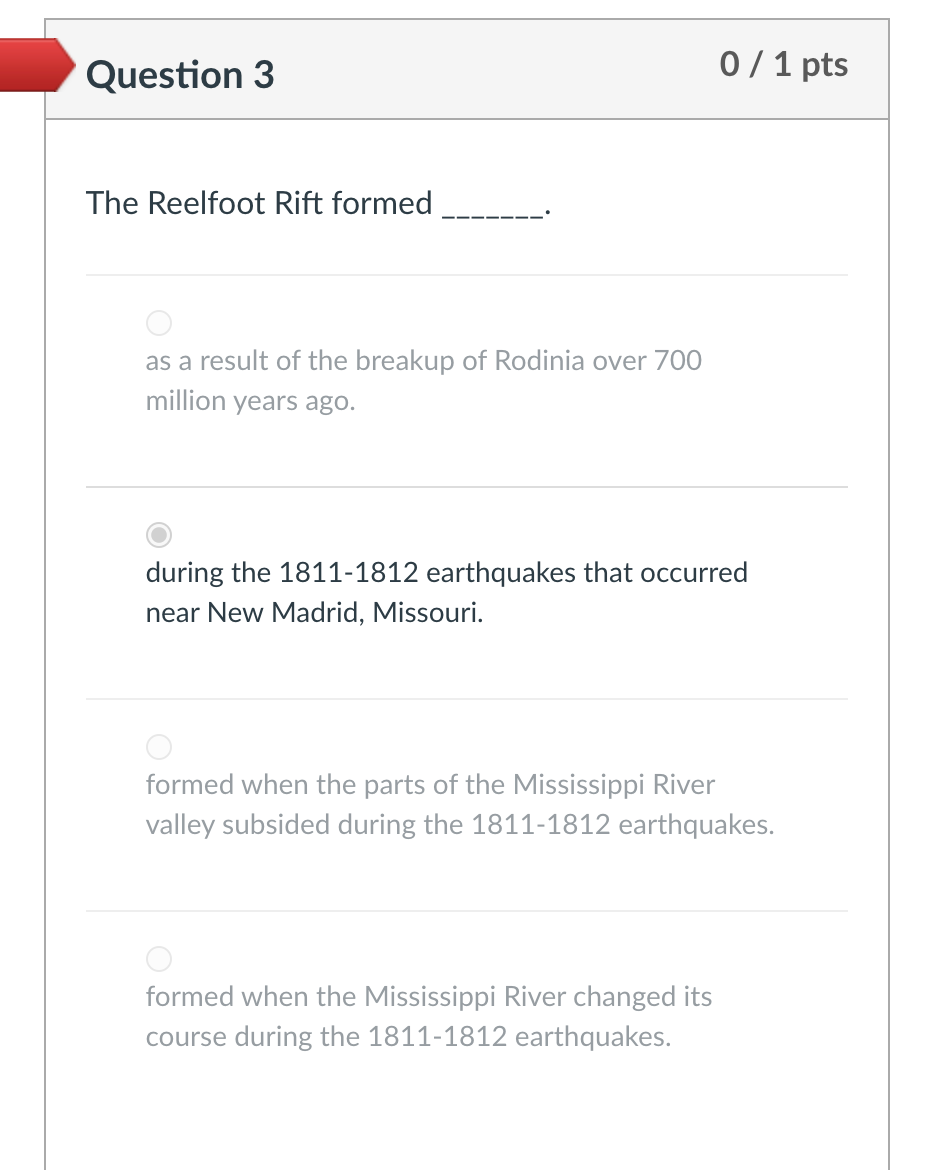Screen dimensions: 934x1170
Task: Click the answer about Mississippi valley subsiding
Action: (x=460, y=804)
